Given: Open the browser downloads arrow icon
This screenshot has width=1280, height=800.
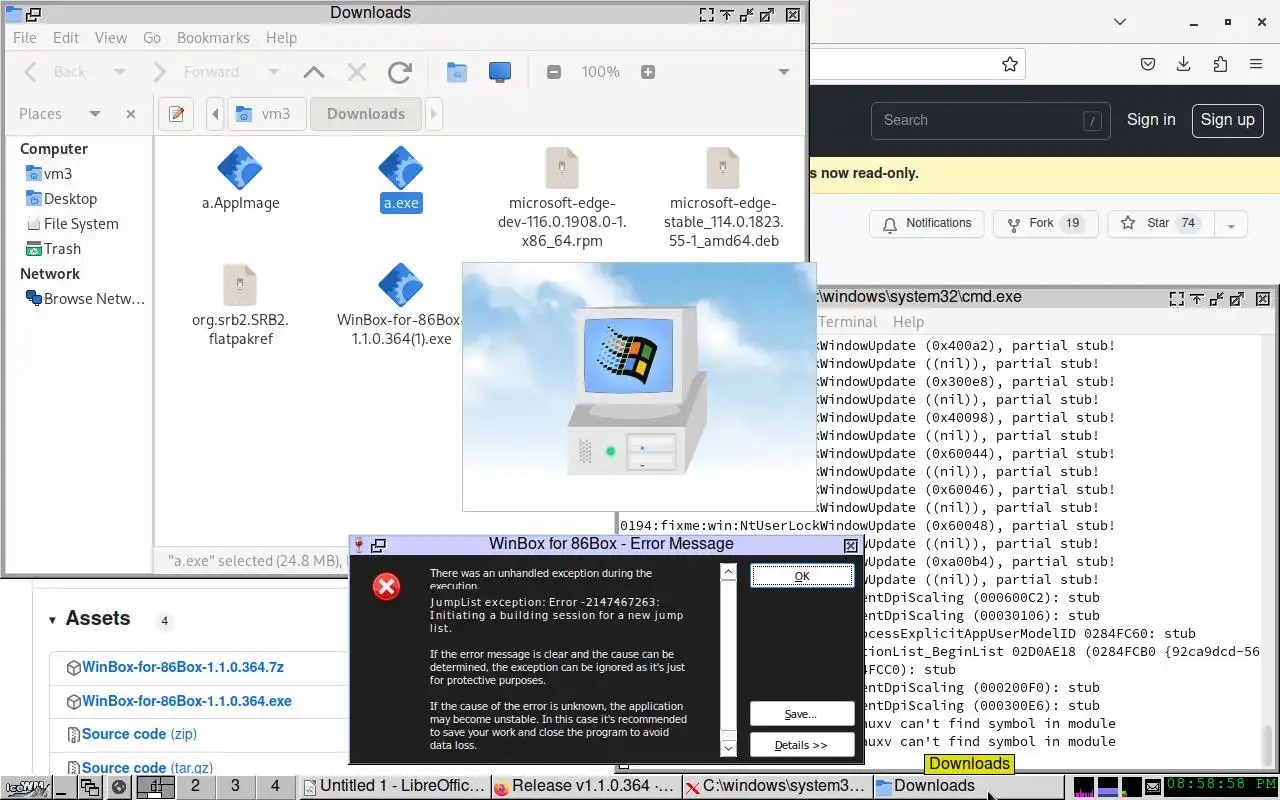Looking at the screenshot, I should coord(1184,64).
